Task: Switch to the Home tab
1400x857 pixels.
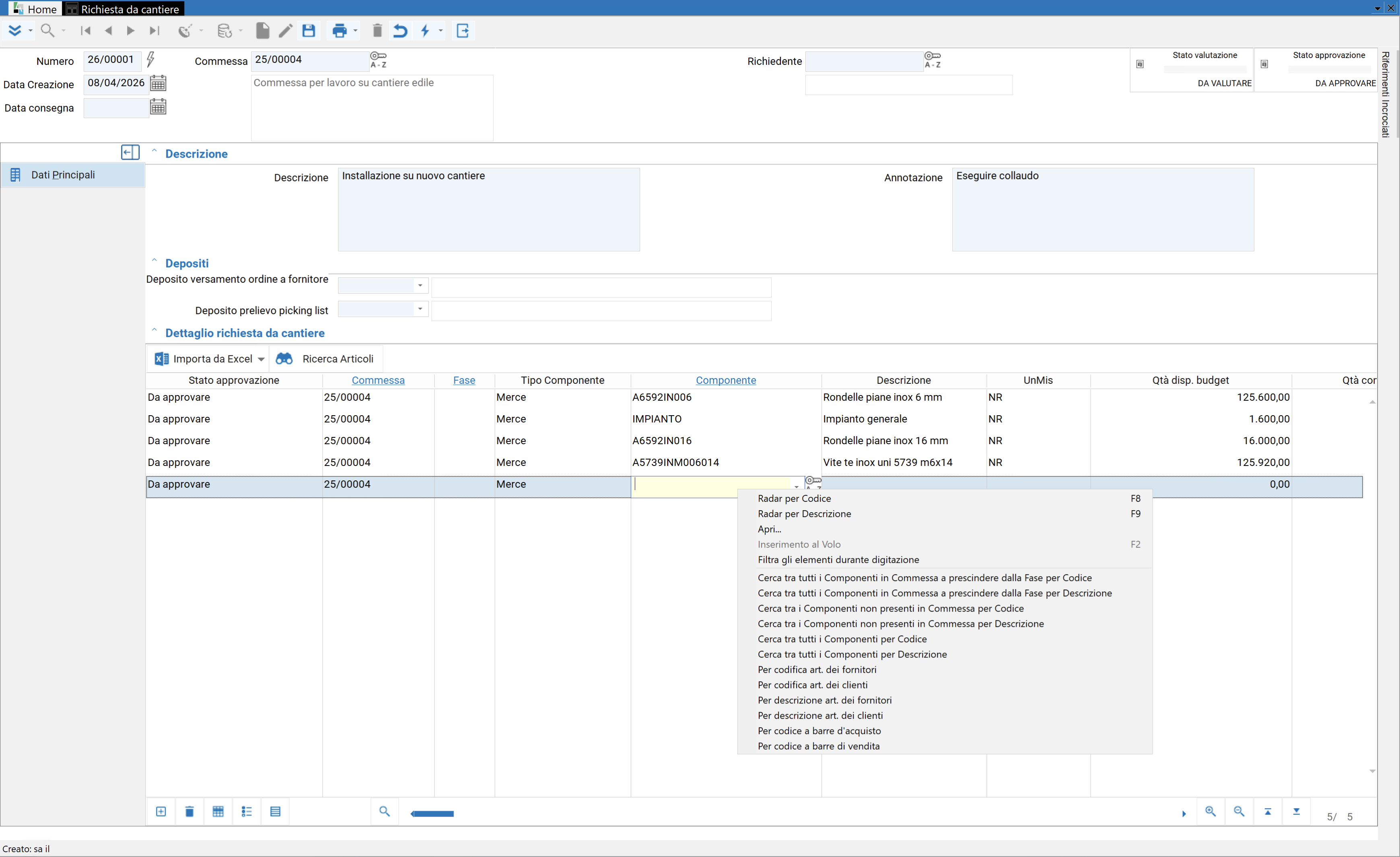Action: (x=35, y=9)
